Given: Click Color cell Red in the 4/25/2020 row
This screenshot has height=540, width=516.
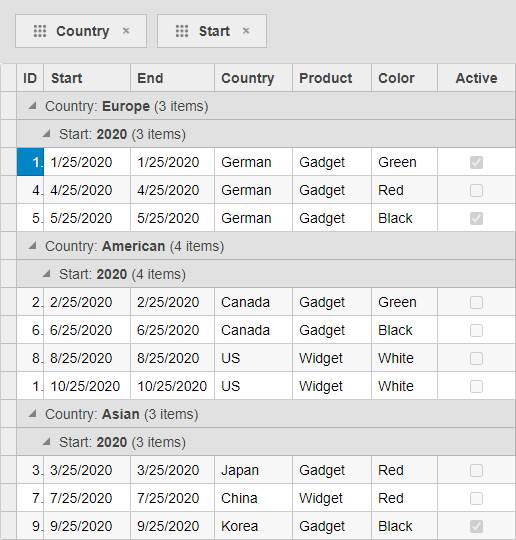Looking at the screenshot, I should [x=404, y=190].
